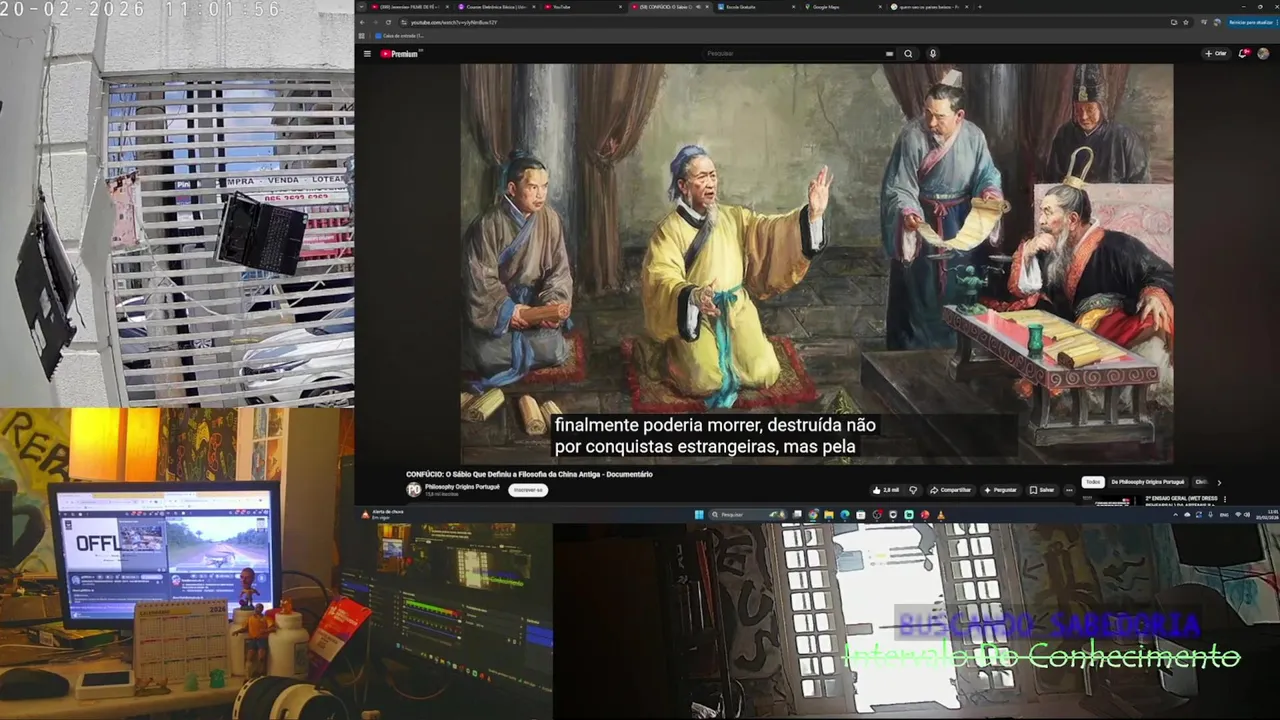Switch to the Cursos Eletrônica Básica tab

[x=497, y=7]
